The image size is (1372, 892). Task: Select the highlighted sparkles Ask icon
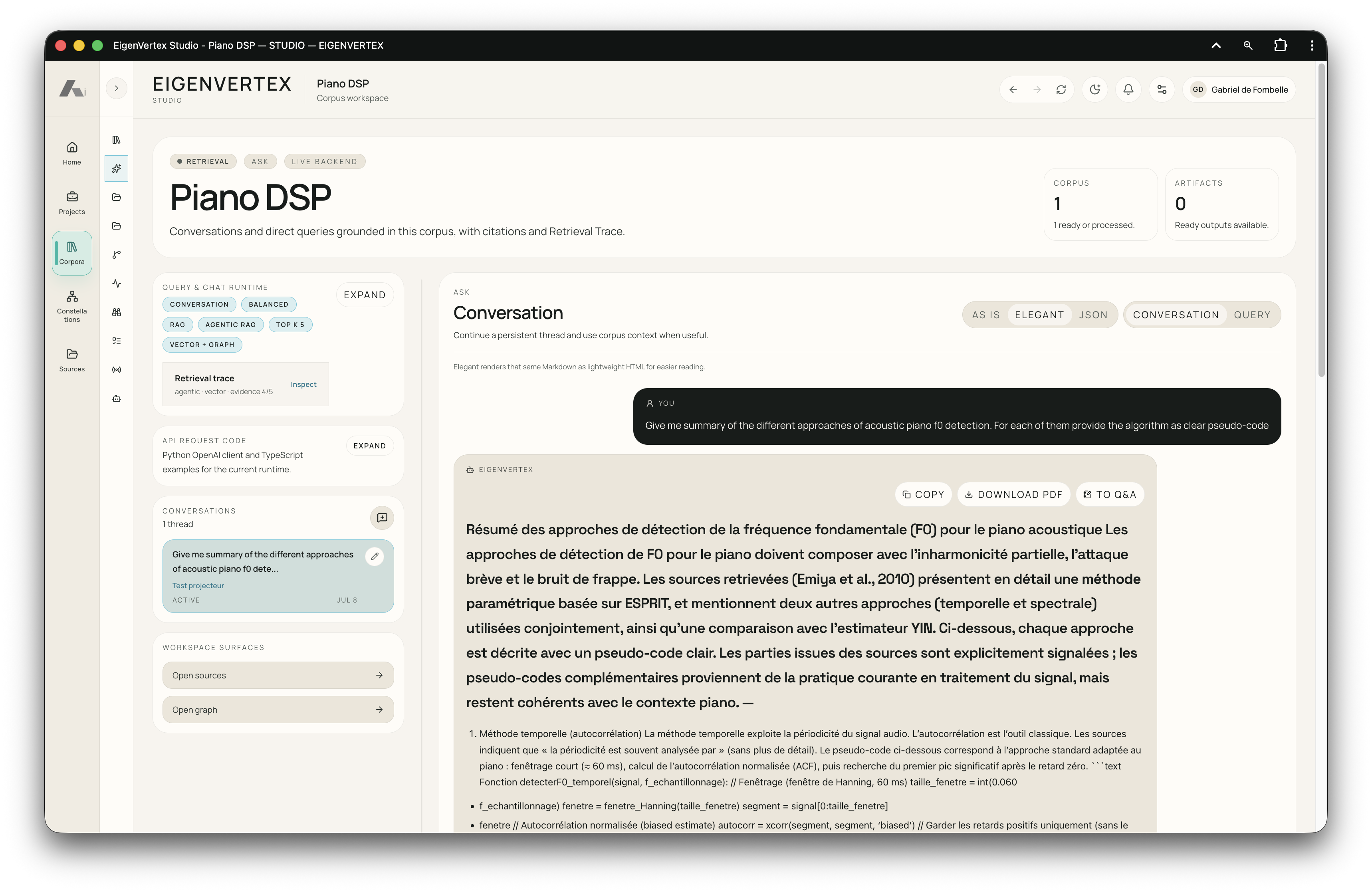[x=117, y=168]
